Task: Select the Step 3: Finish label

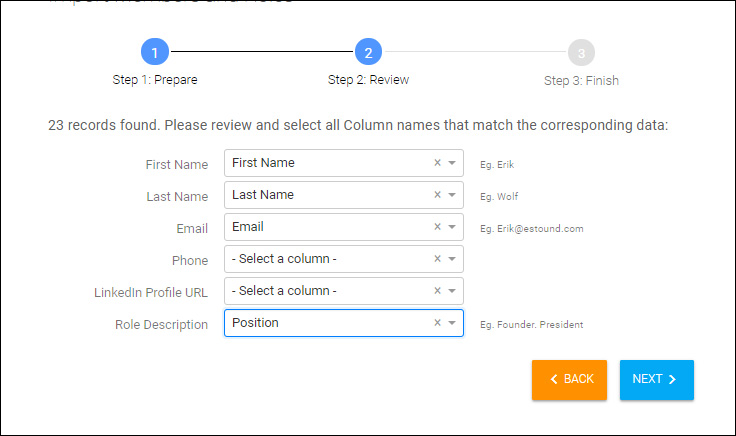Action: [x=582, y=81]
